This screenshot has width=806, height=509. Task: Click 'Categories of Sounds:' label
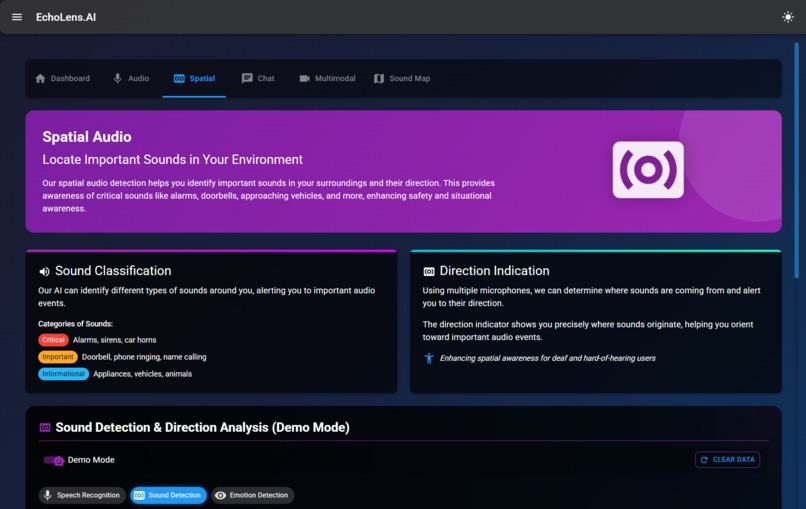tap(75, 324)
